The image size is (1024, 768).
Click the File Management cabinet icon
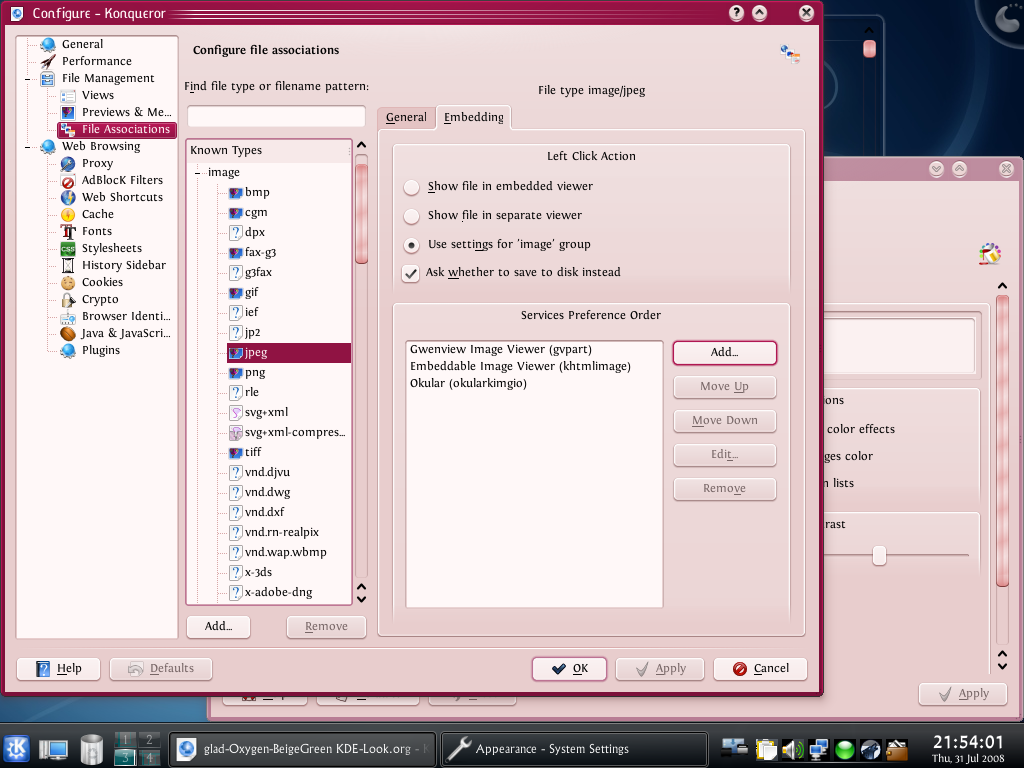click(x=48, y=78)
